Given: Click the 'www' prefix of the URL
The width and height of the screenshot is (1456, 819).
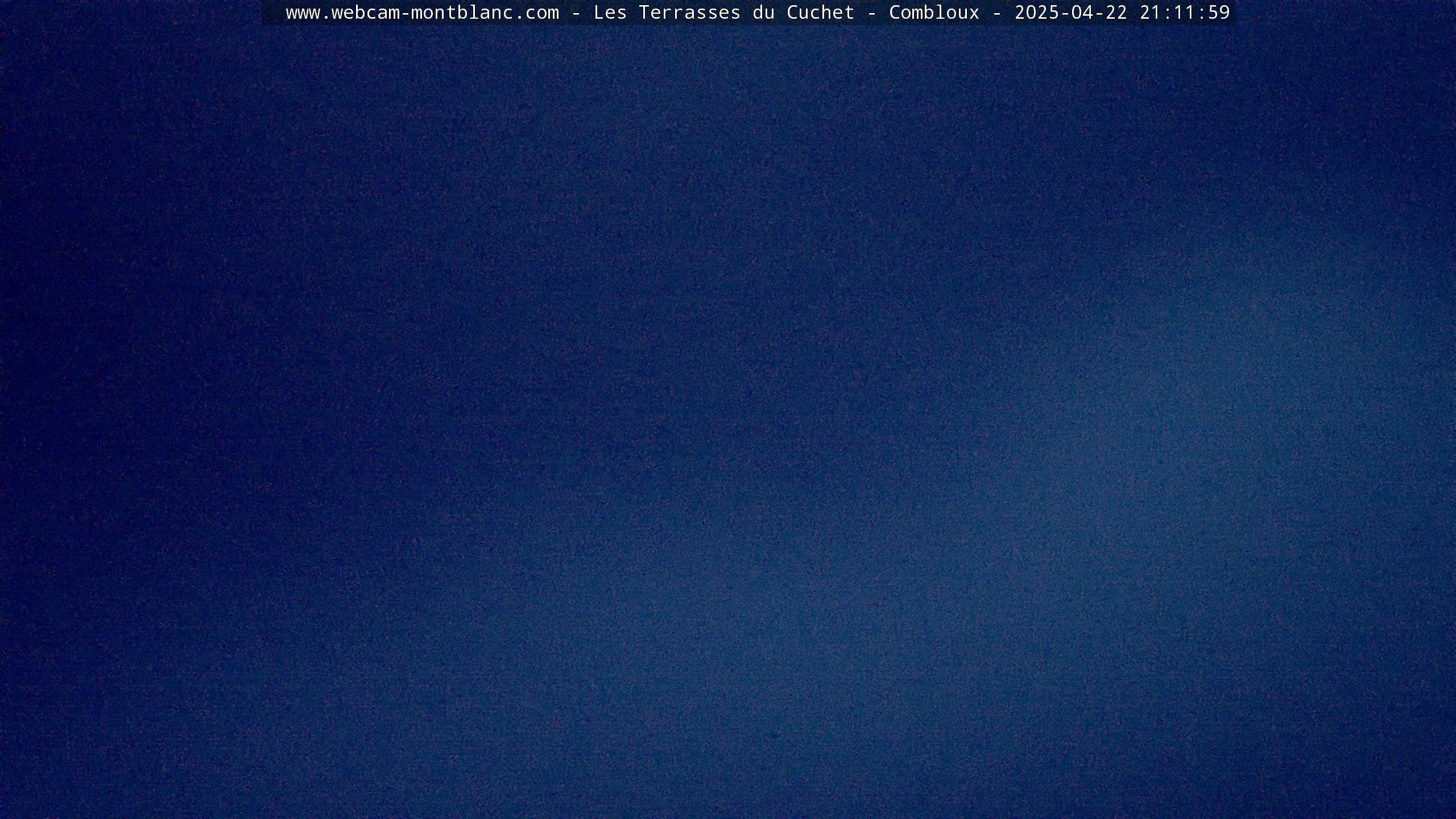Looking at the screenshot, I should click(x=303, y=13).
